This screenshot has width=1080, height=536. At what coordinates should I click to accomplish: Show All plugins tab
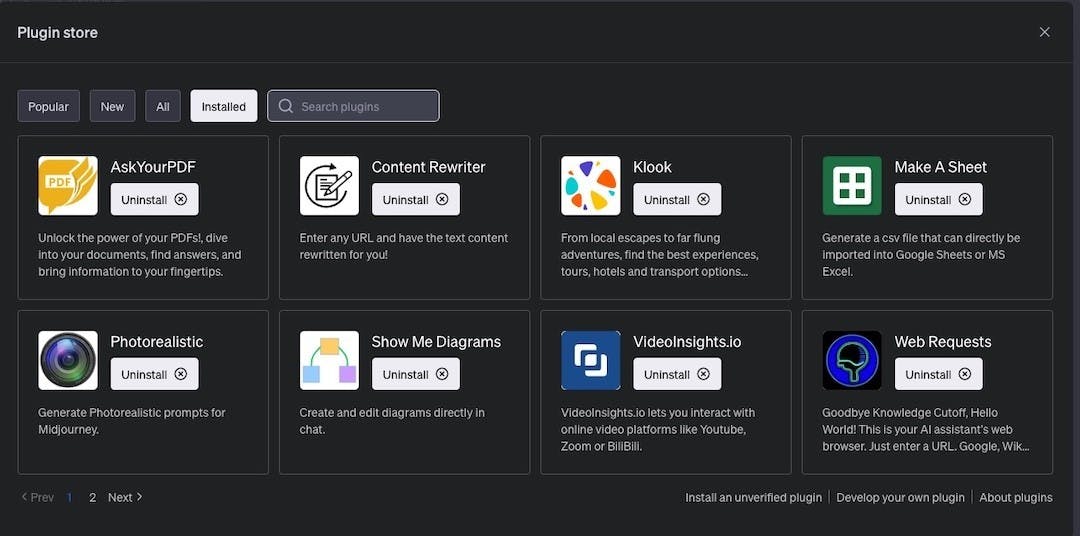pyautogui.click(x=163, y=106)
